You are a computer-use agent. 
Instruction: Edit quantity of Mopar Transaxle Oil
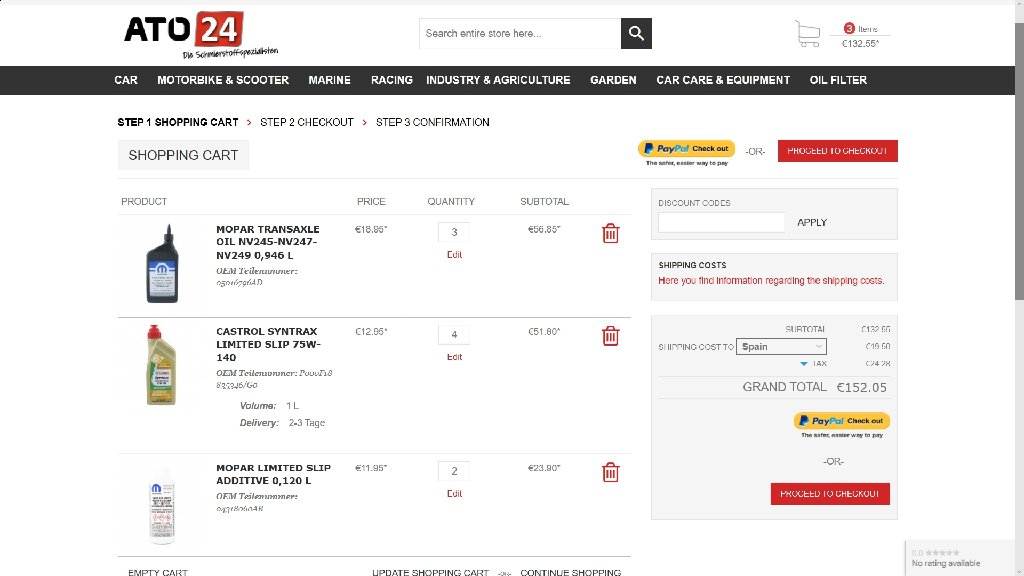coord(455,255)
